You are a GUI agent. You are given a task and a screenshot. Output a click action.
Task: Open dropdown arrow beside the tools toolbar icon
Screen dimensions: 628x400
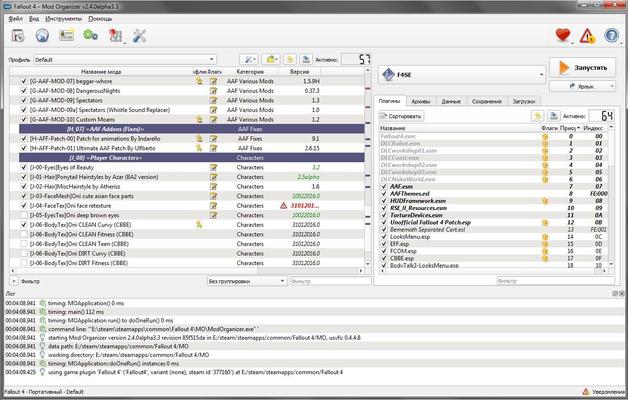point(124,42)
